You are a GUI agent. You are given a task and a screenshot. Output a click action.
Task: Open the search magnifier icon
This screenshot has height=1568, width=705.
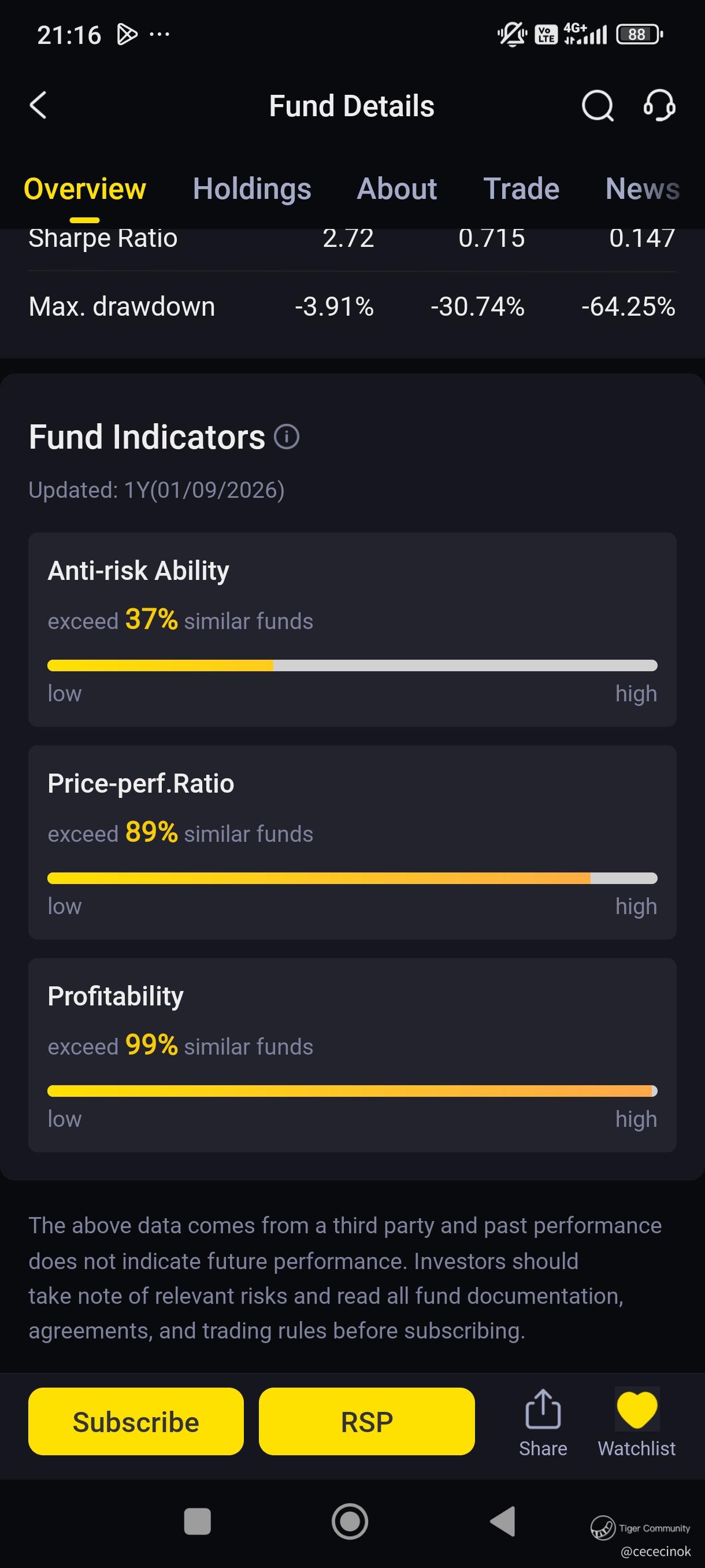(598, 106)
